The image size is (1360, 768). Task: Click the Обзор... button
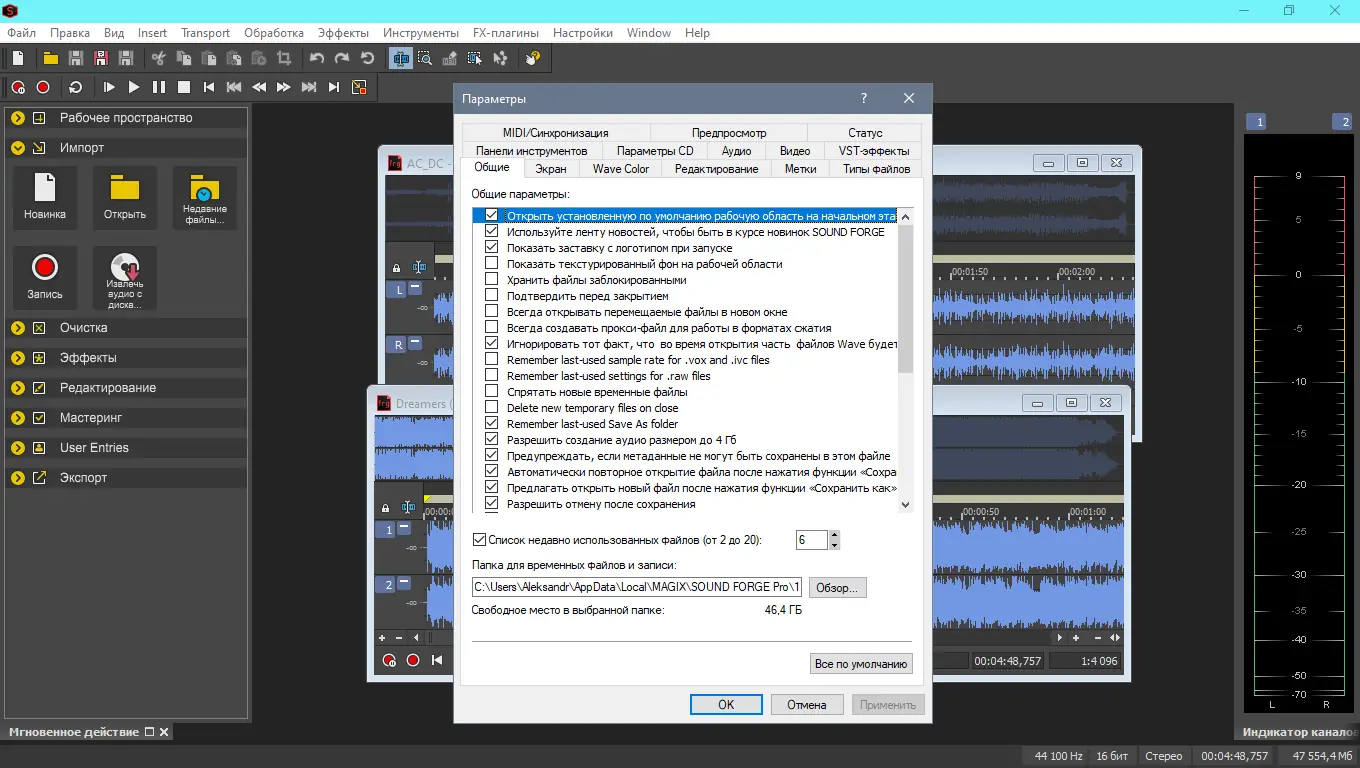pos(837,588)
